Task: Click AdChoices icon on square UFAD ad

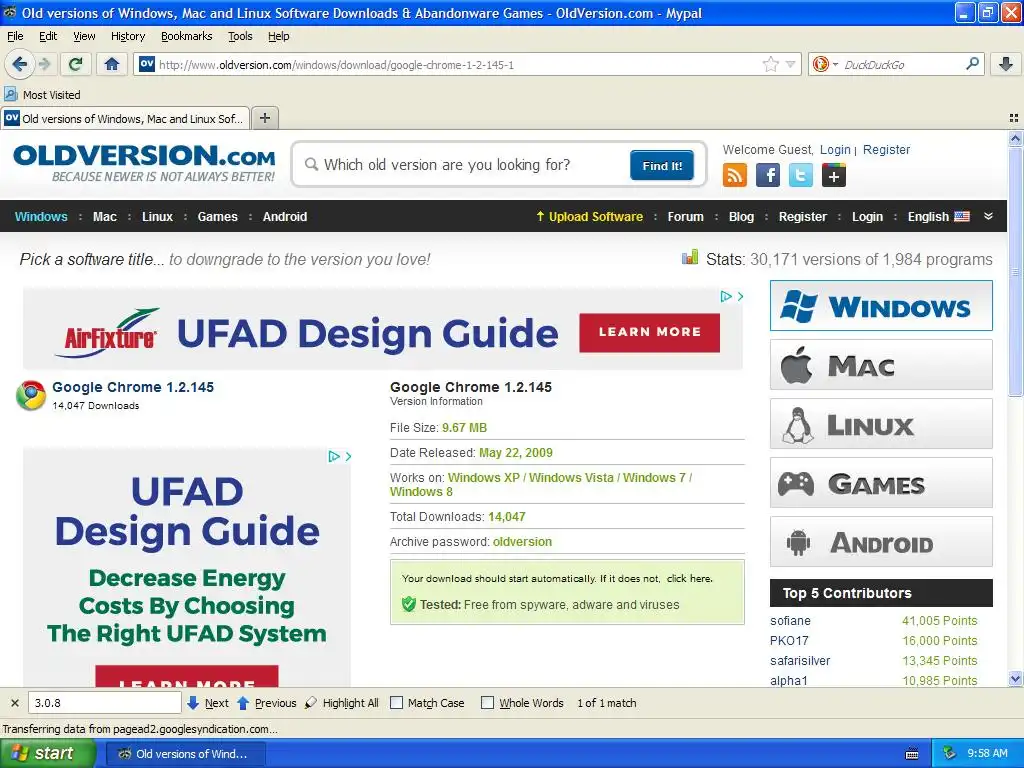Action: pos(334,456)
